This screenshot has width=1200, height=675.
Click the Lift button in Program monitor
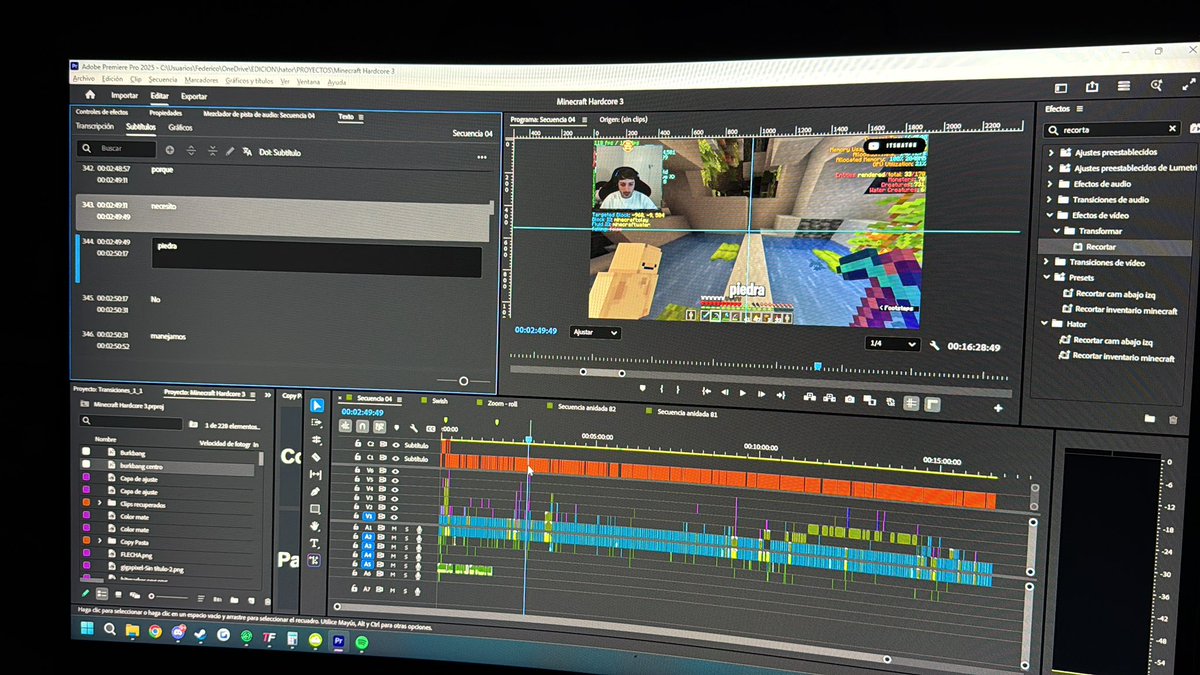809,397
